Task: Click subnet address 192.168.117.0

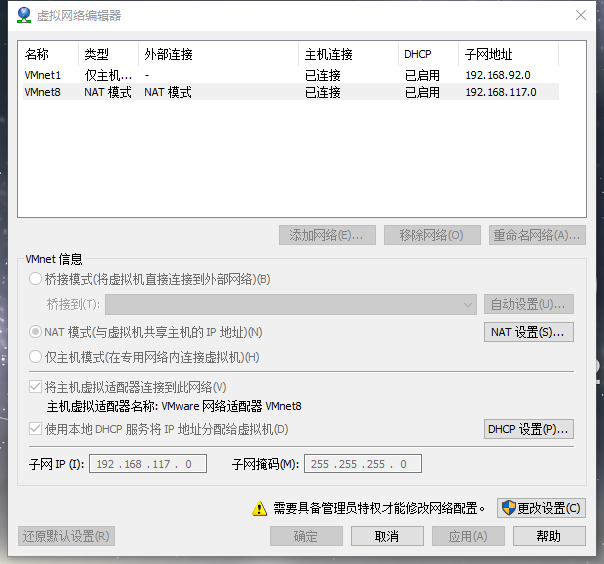Action: 501,92
